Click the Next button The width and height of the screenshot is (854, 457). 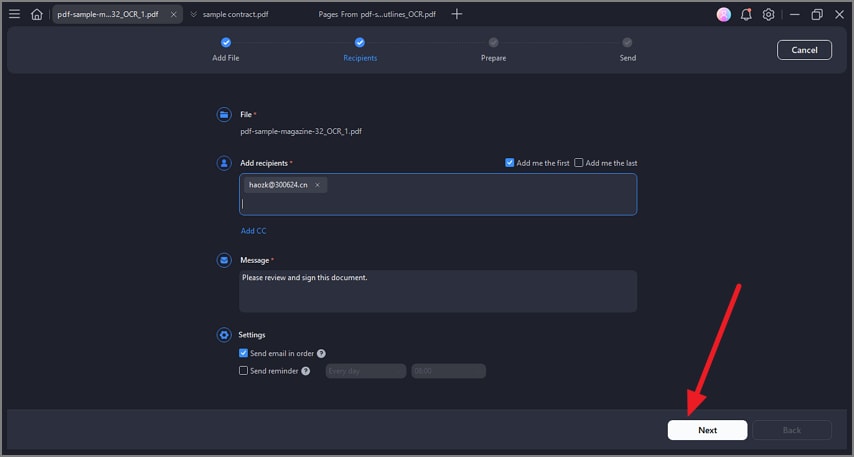click(707, 430)
